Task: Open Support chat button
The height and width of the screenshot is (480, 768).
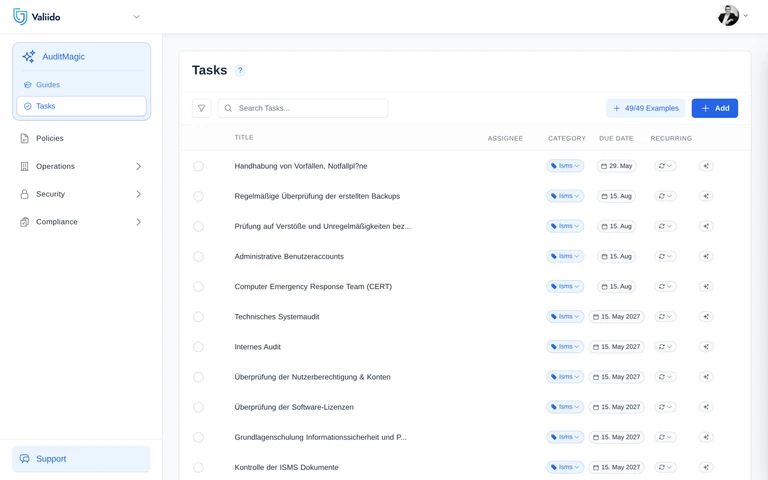Action: 81,459
